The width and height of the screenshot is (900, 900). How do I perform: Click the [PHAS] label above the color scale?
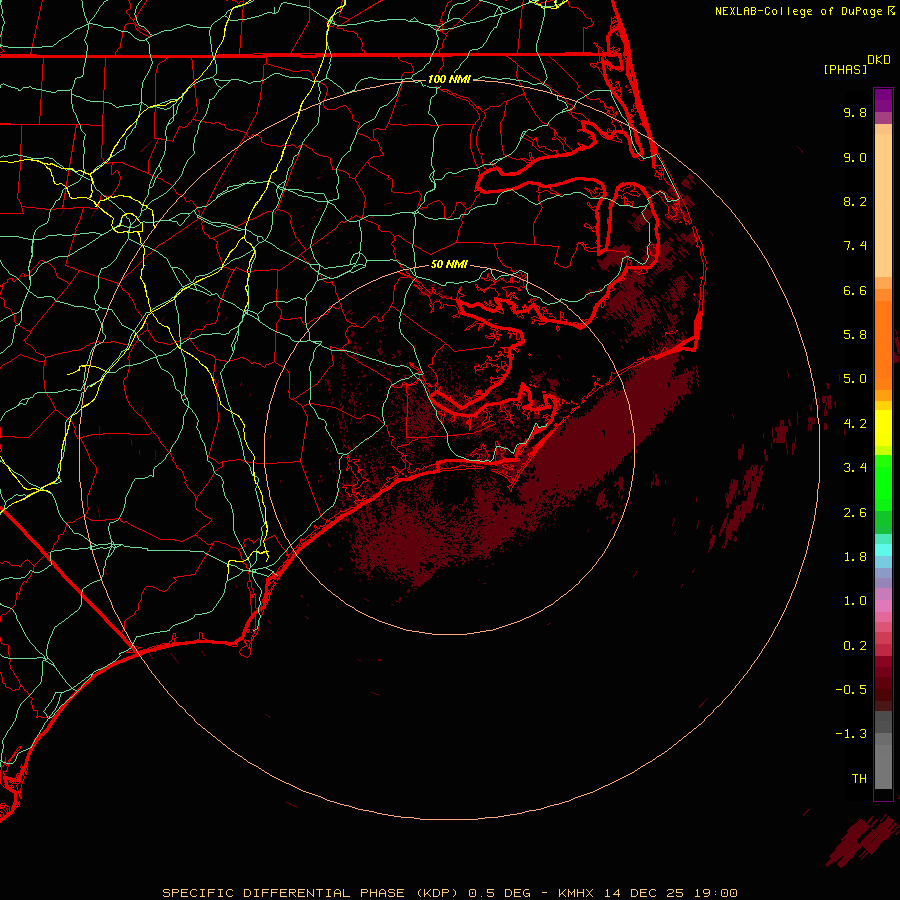click(844, 70)
